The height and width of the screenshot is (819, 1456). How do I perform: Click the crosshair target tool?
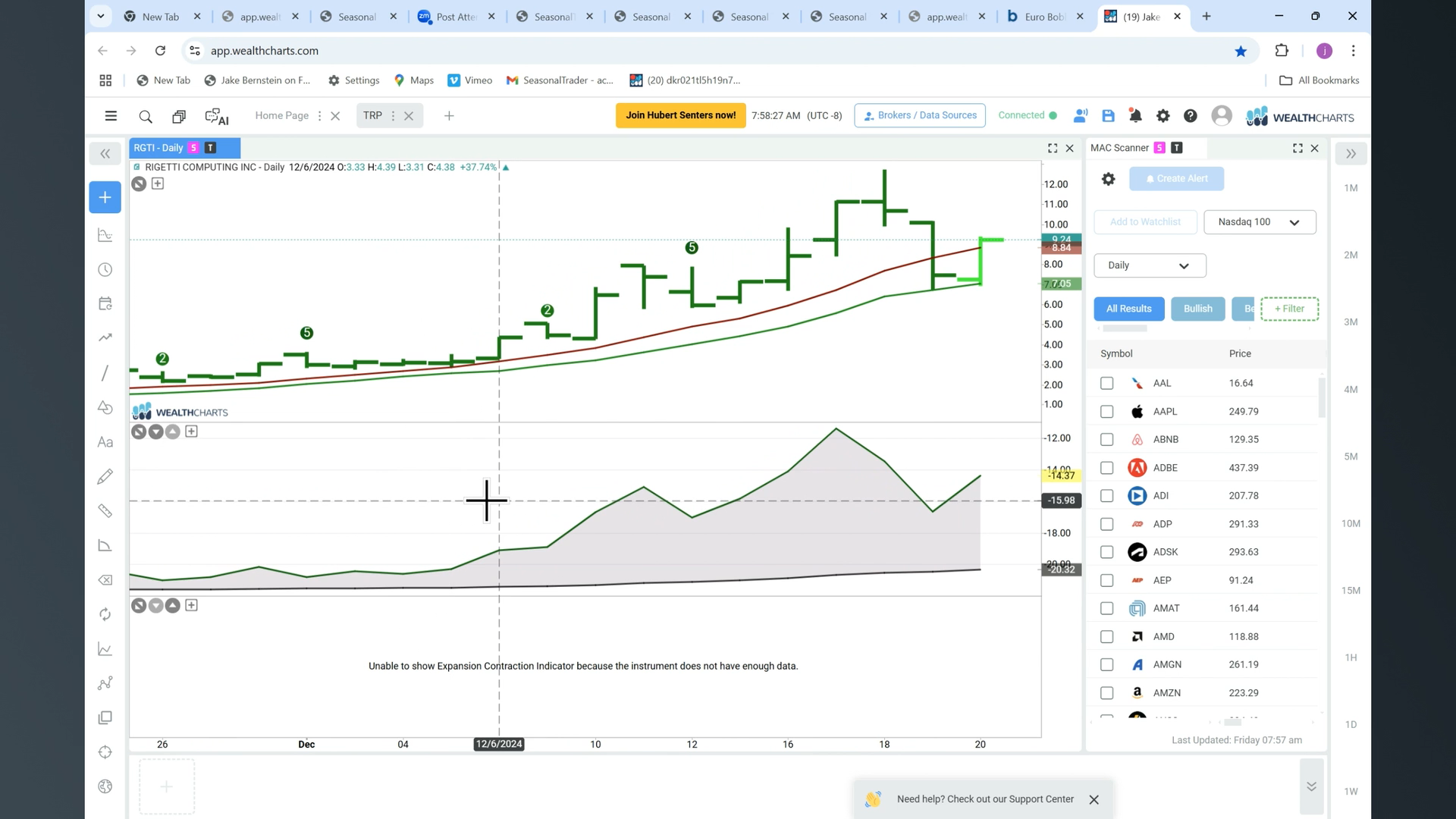105,752
